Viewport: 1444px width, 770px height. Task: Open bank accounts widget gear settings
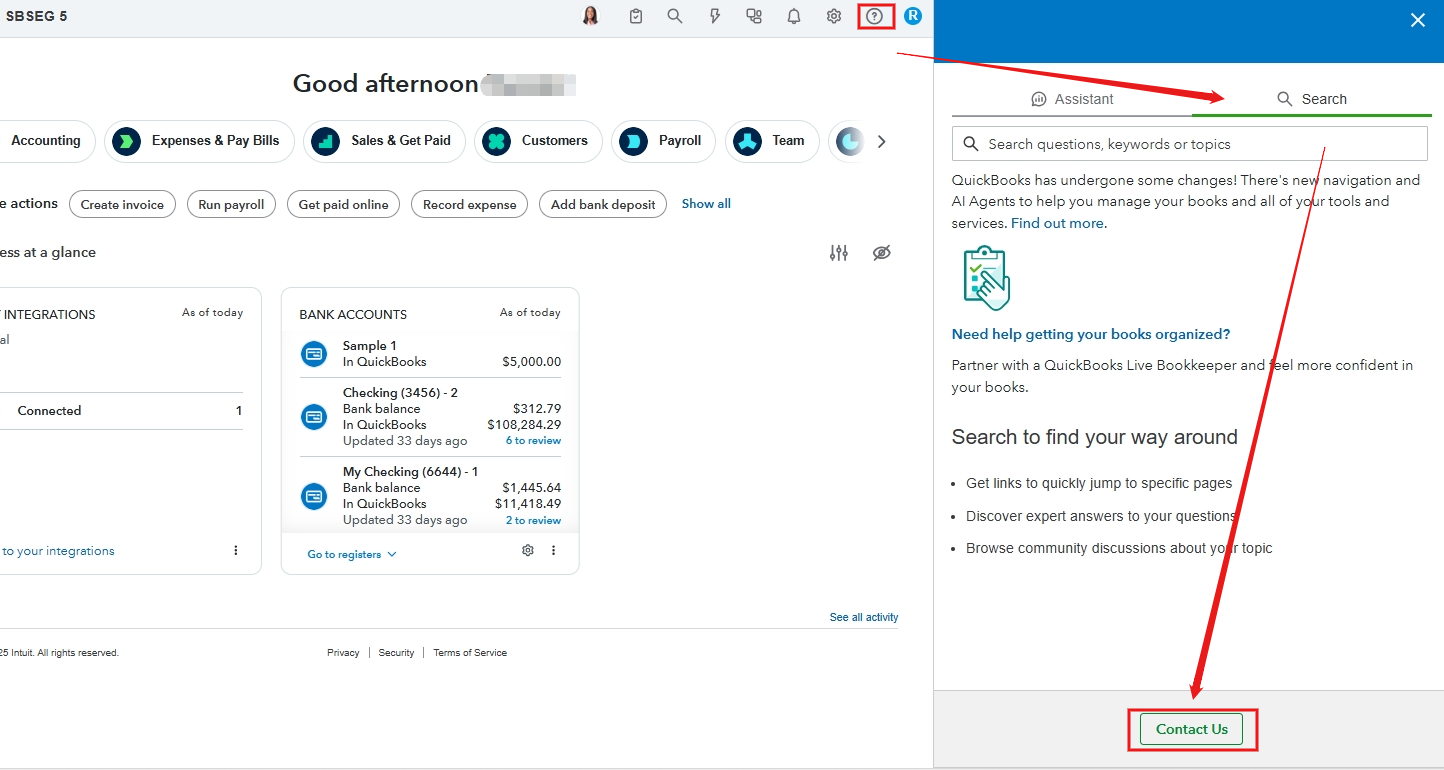tap(528, 550)
